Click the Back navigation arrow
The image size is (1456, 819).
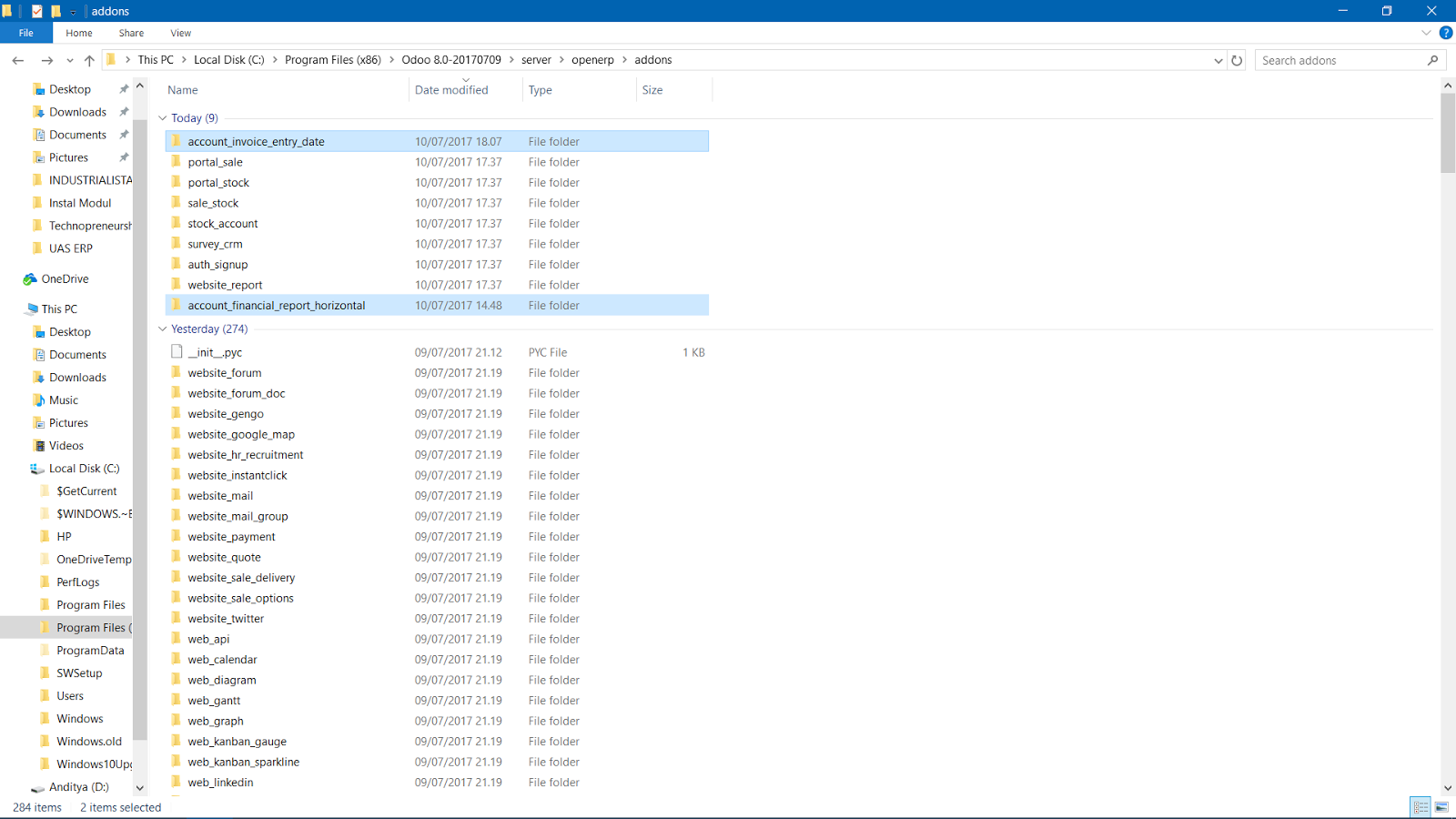(18, 60)
